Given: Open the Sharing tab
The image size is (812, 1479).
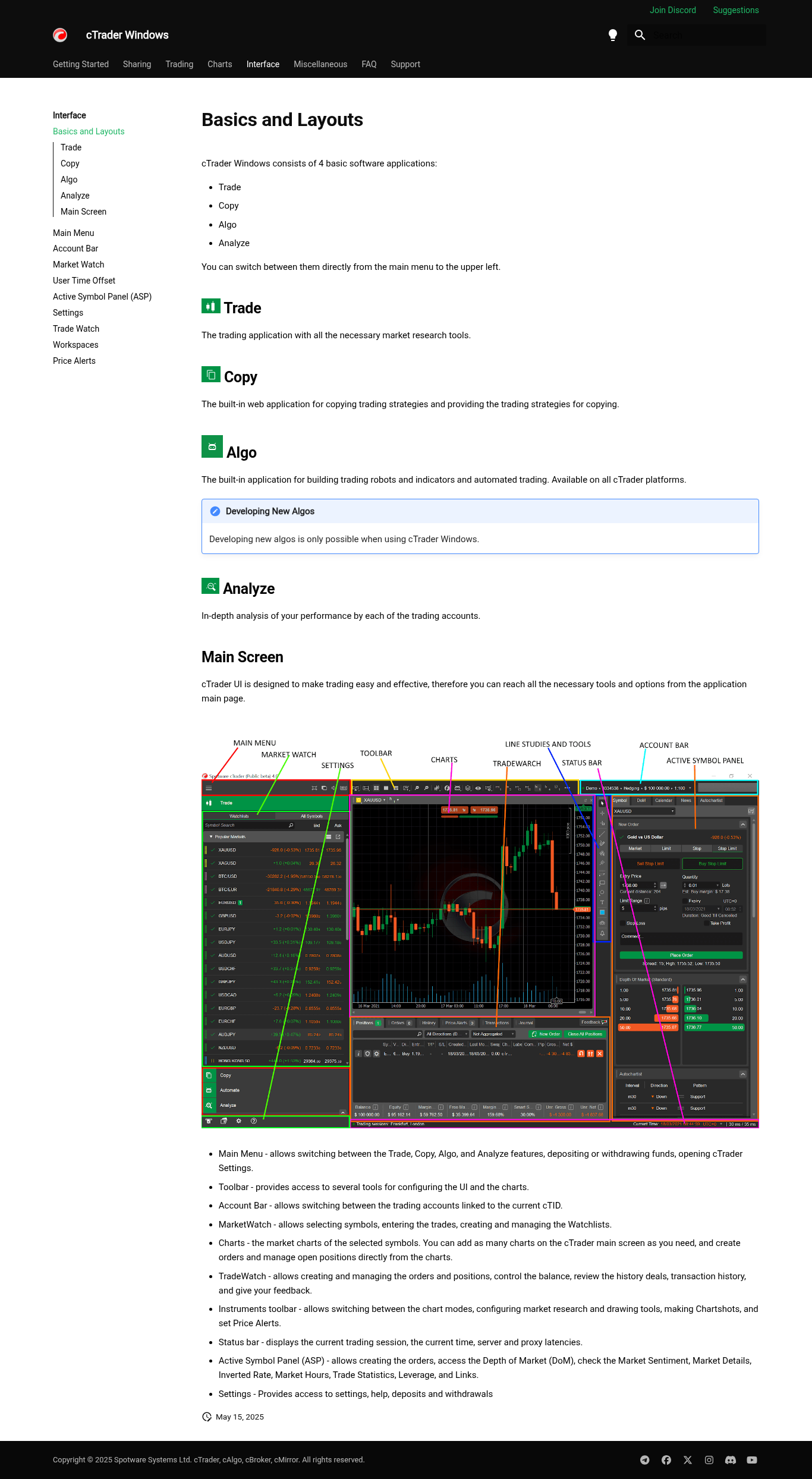Looking at the screenshot, I should pyautogui.click(x=137, y=64).
